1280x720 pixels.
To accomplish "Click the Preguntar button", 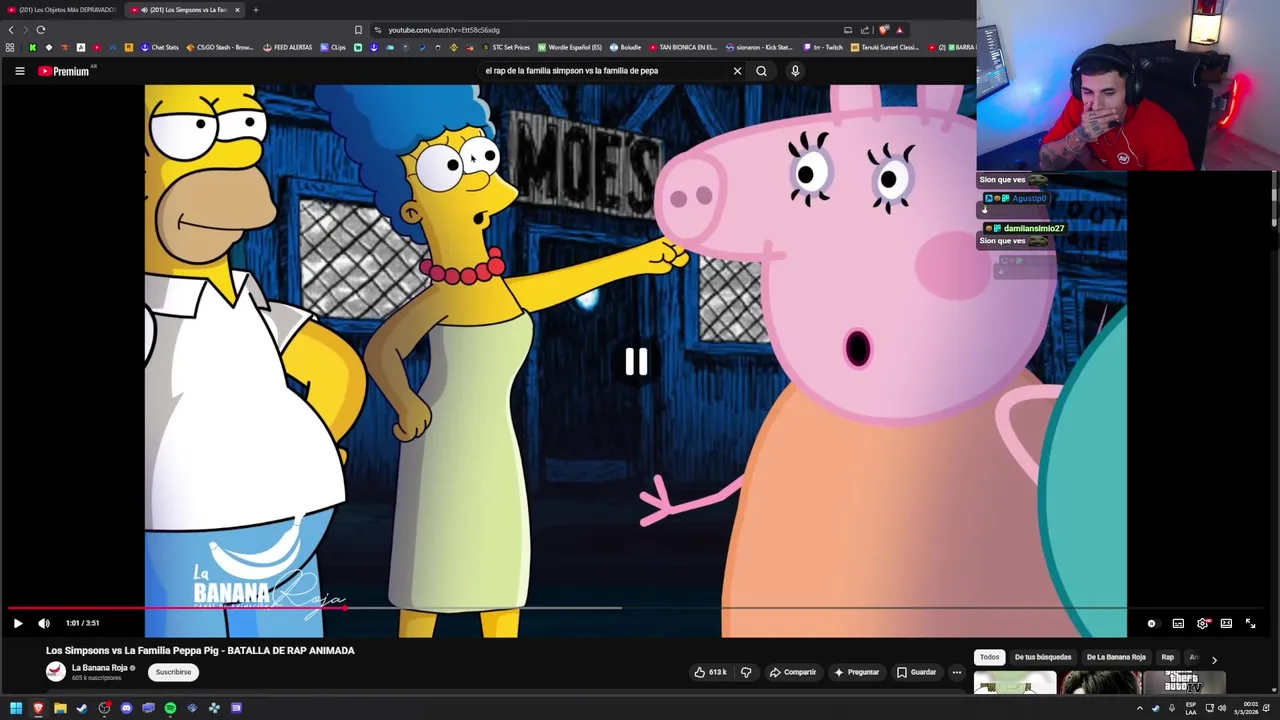I will (857, 672).
